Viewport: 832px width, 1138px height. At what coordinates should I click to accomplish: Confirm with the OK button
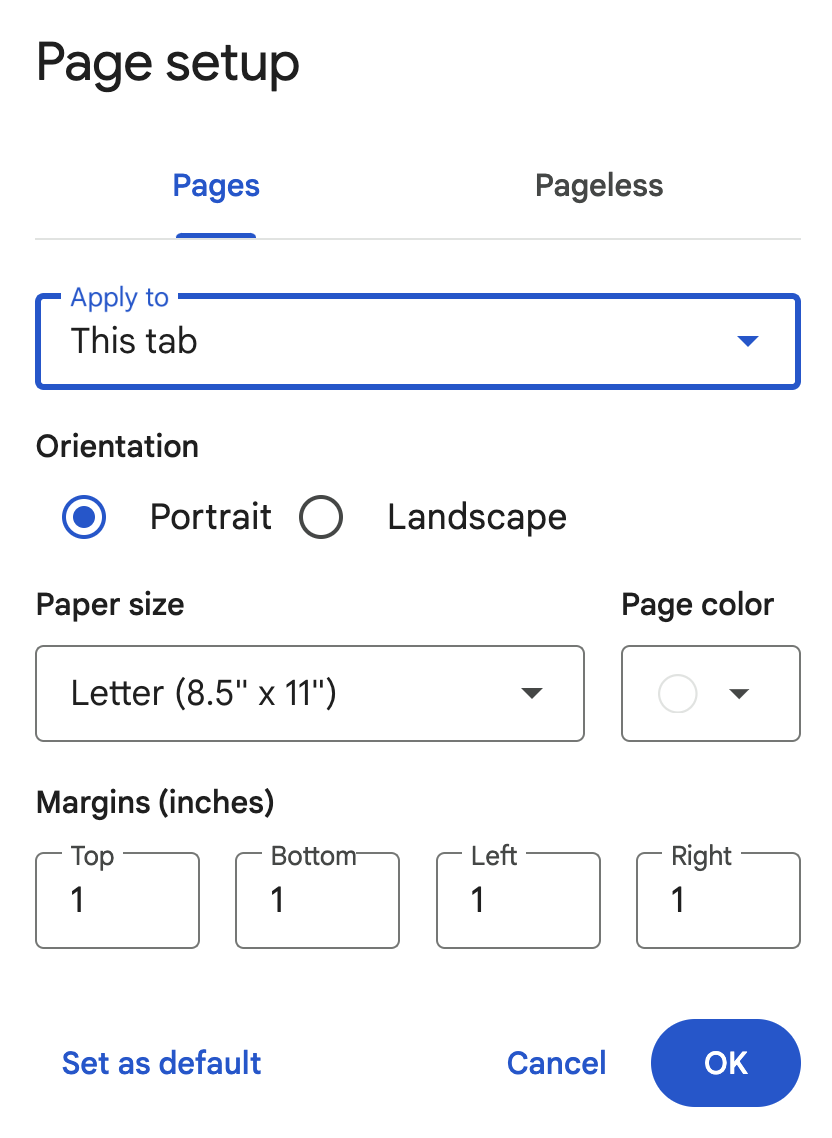click(725, 1063)
